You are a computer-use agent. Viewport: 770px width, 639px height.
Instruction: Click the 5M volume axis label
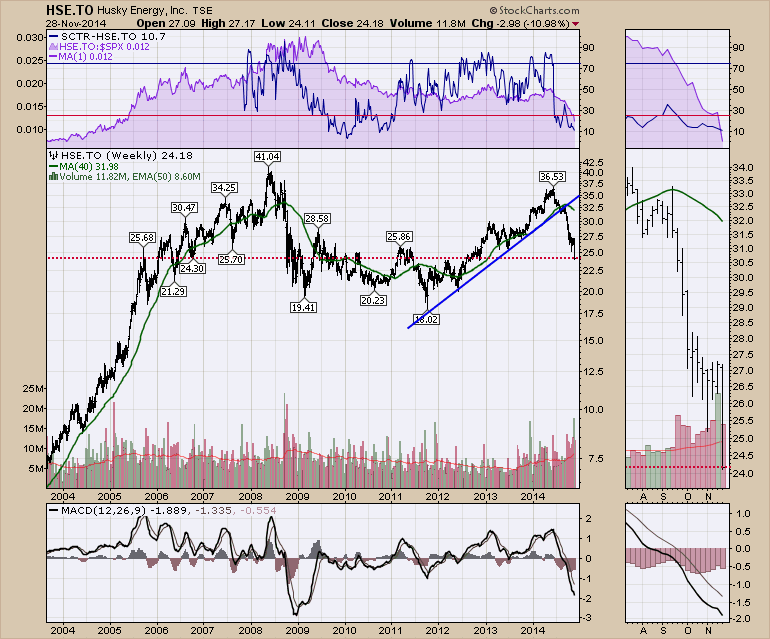[x=36, y=469]
